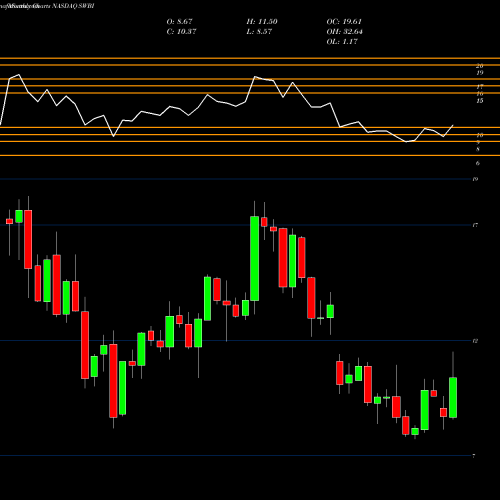
Task: Click the OL: 1.17 reading
Action: pos(342,42)
